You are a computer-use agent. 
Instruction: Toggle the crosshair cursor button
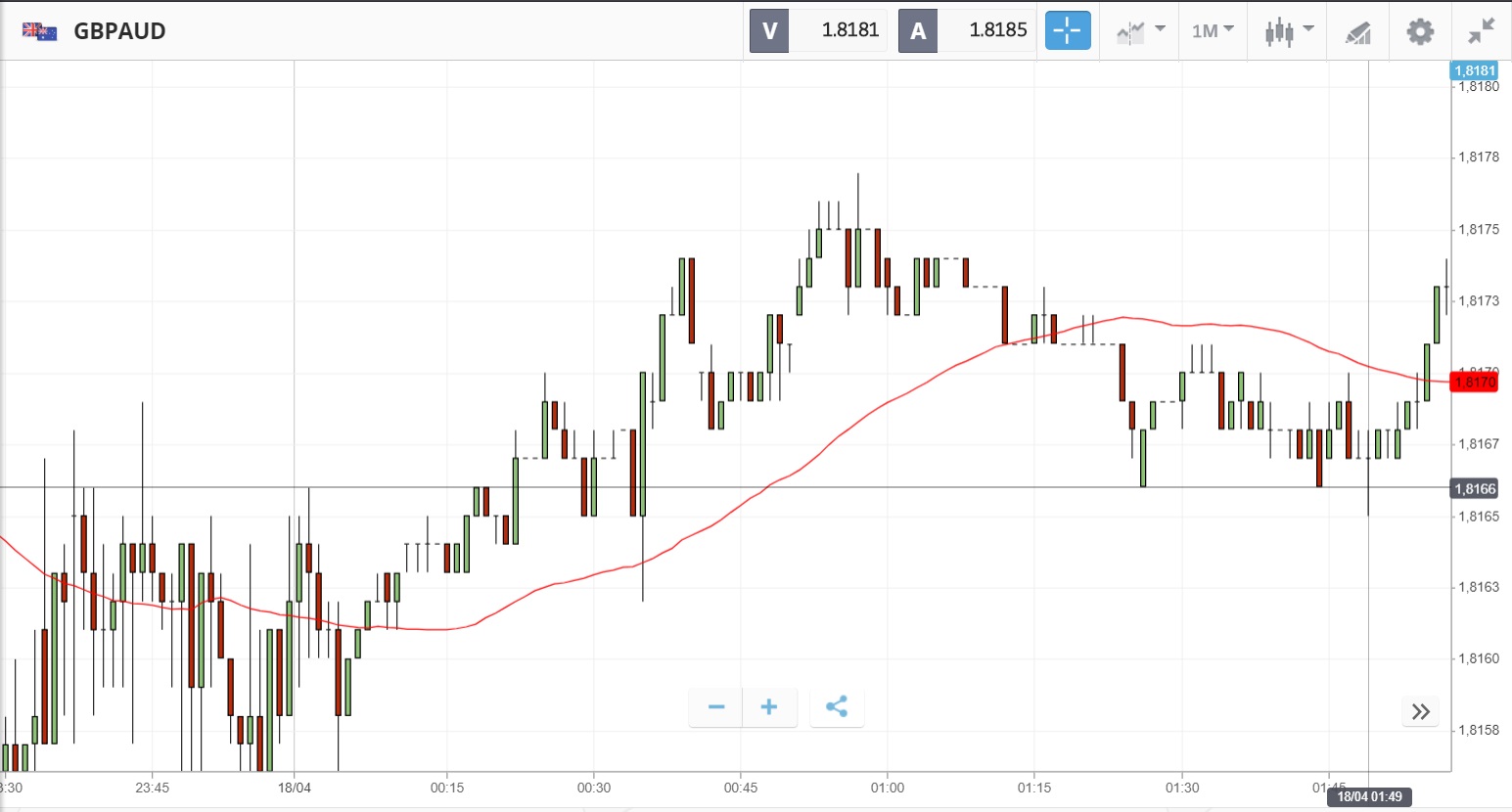click(1067, 31)
